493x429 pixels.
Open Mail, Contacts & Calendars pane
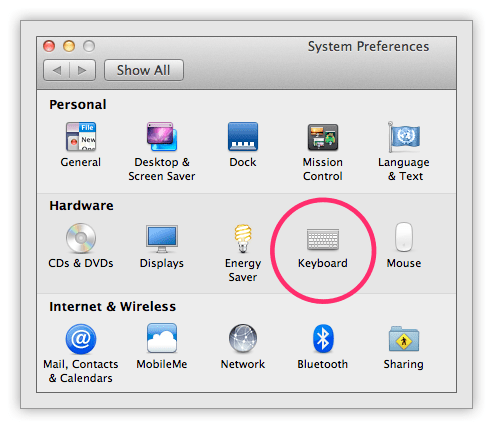[81, 339]
